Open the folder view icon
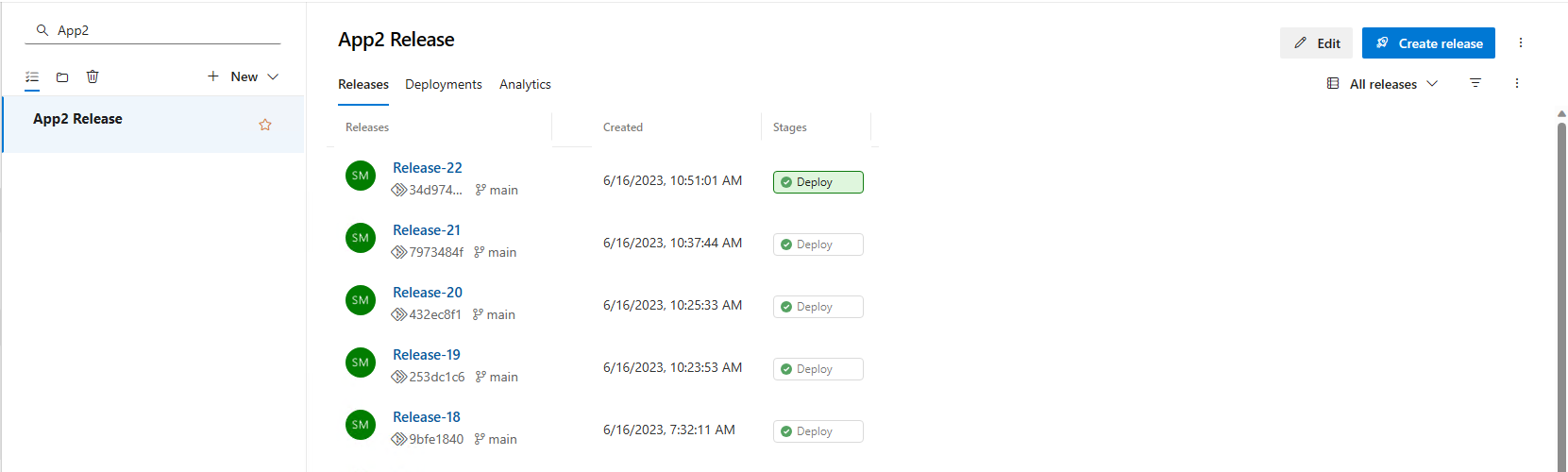Screen dimensions: 1568x472 pos(62,76)
